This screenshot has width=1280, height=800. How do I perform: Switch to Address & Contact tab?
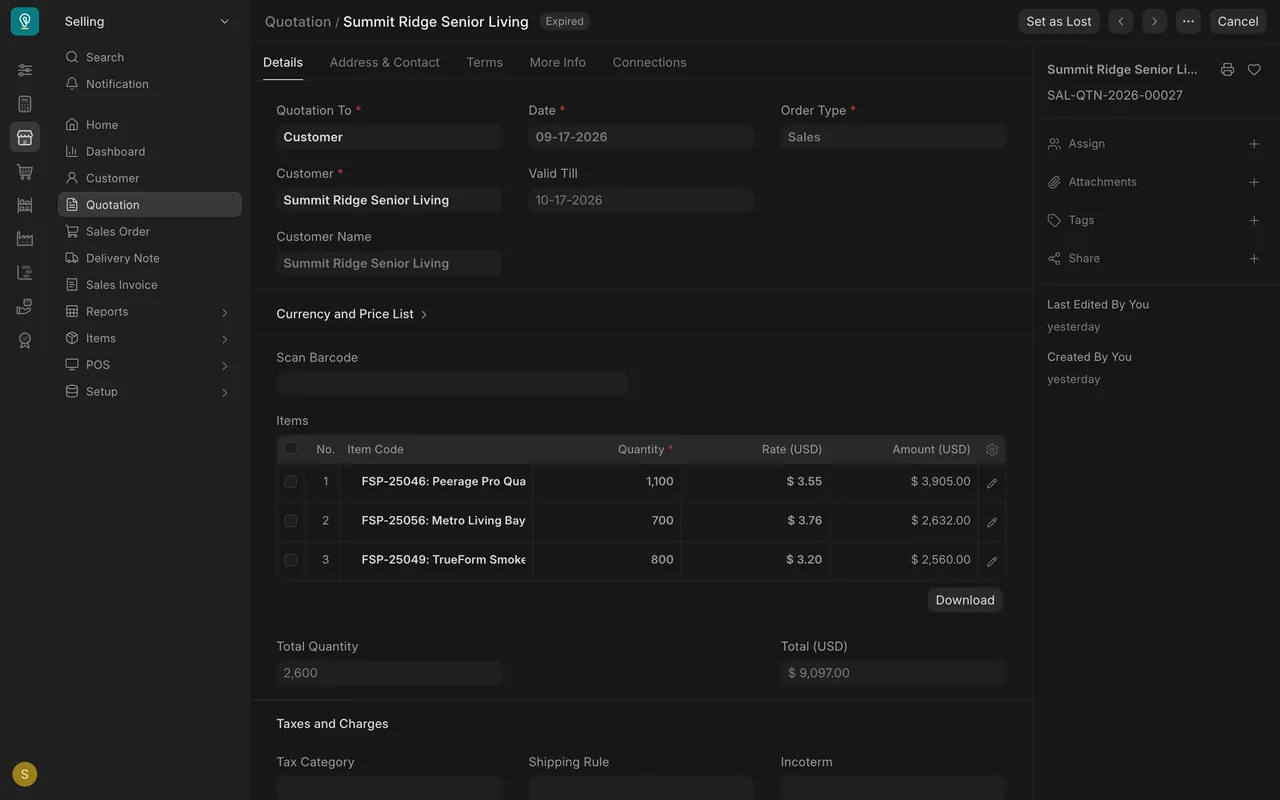(x=384, y=62)
